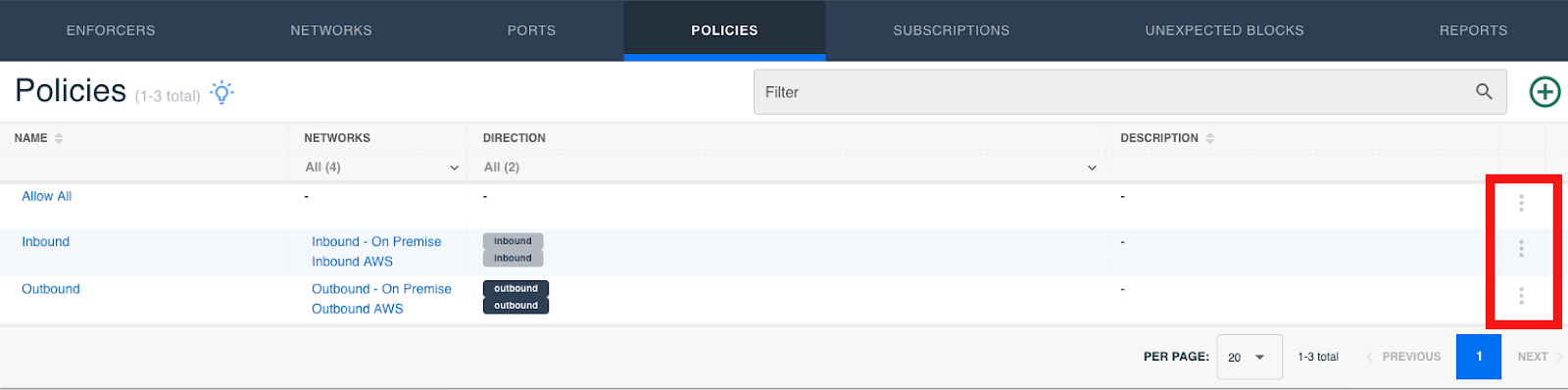Sort by the Name column arrows

point(59,138)
